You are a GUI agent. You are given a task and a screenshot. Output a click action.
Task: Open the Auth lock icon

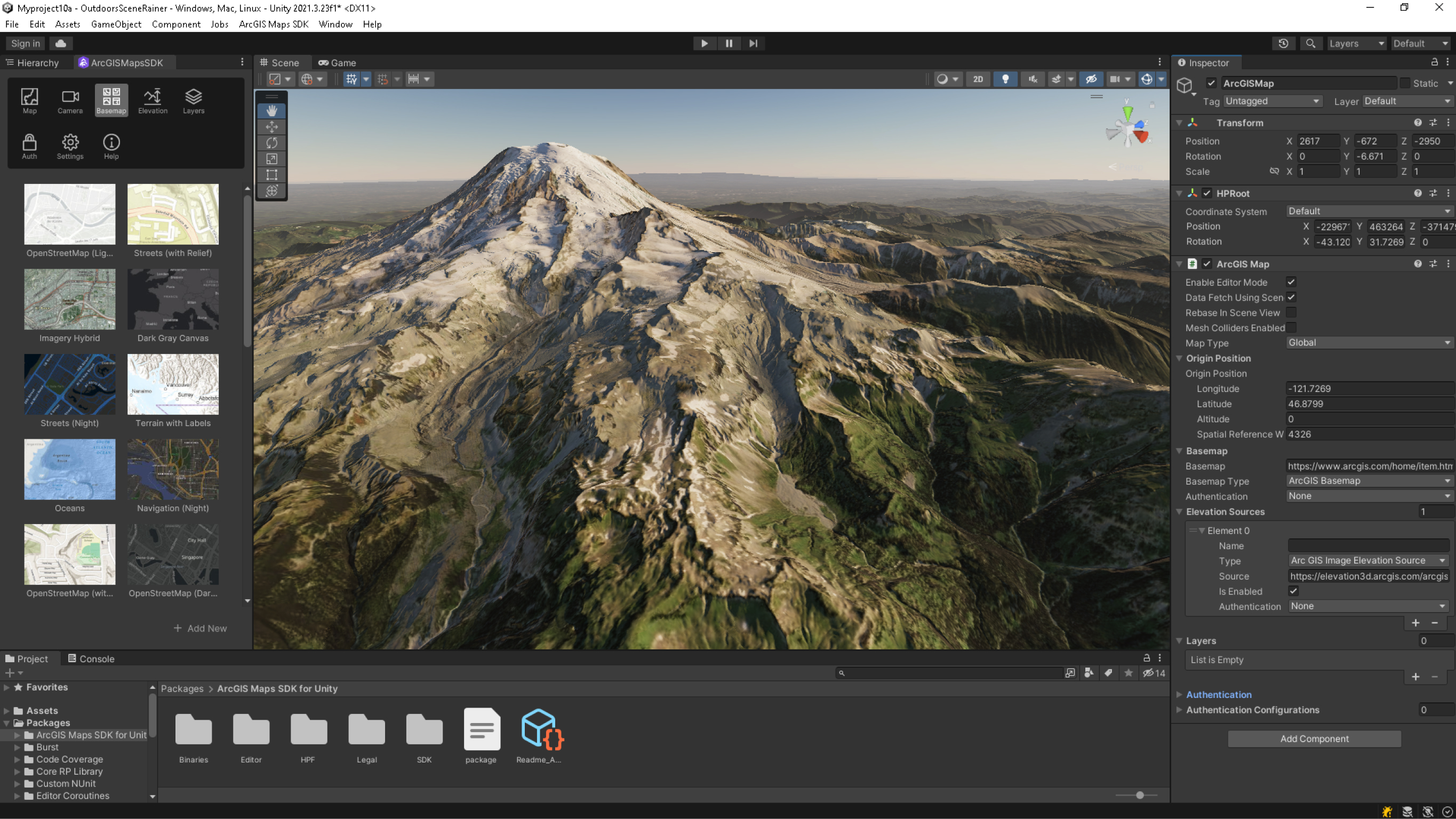29,147
